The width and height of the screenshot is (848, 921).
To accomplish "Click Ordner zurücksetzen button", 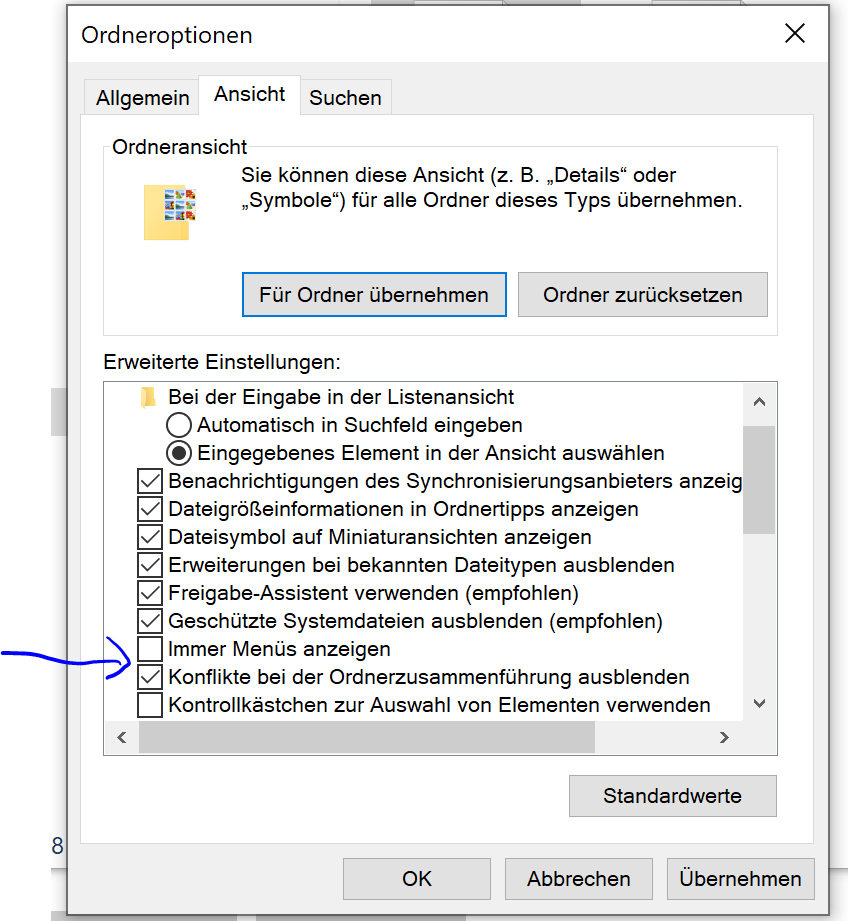I will [642, 294].
